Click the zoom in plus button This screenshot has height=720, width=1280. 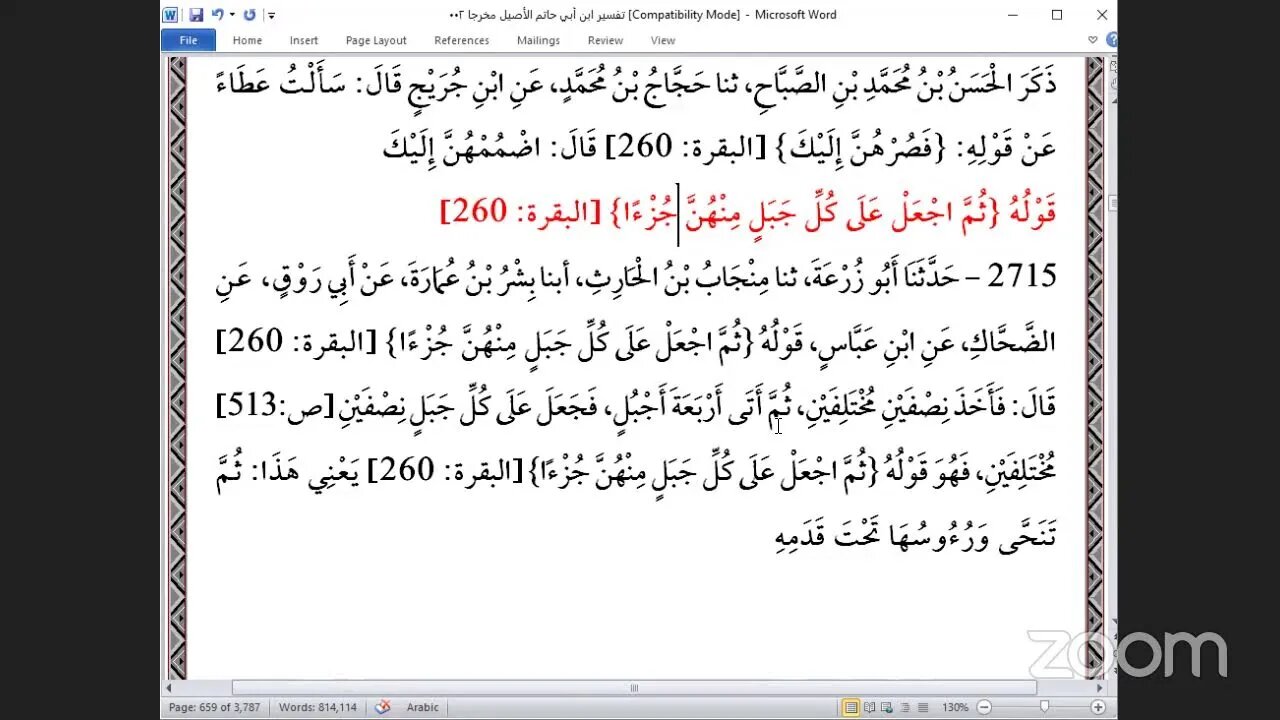point(1100,707)
